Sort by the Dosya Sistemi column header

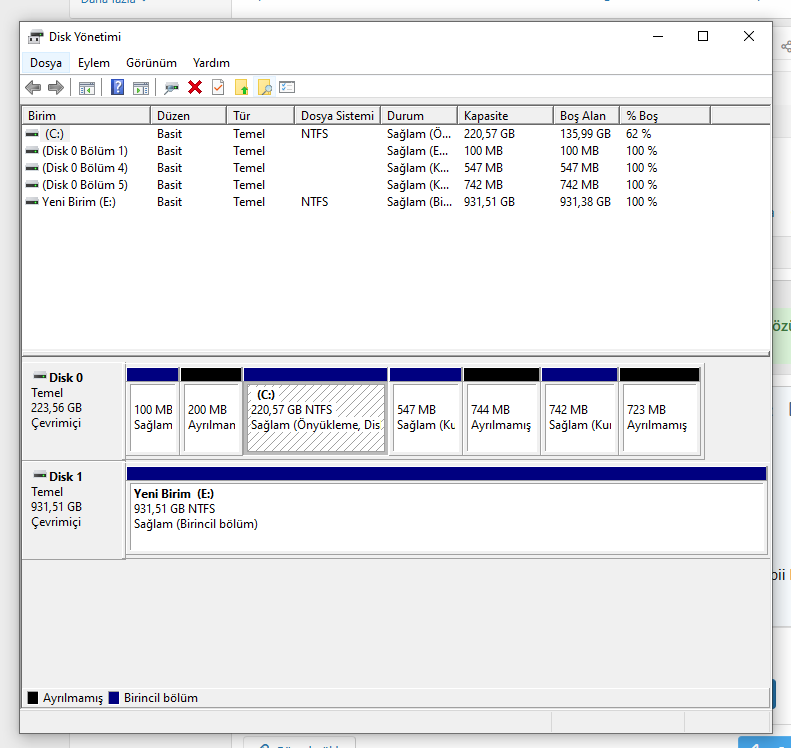(337, 116)
